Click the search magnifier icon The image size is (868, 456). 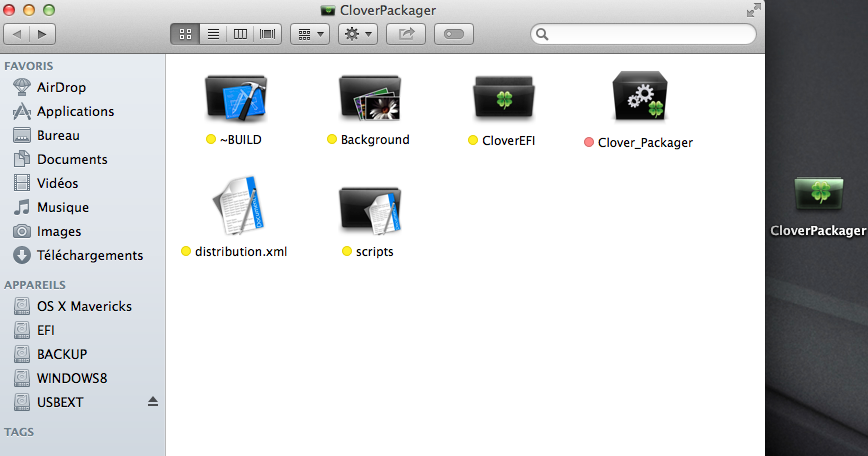click(x=542, y=34)
